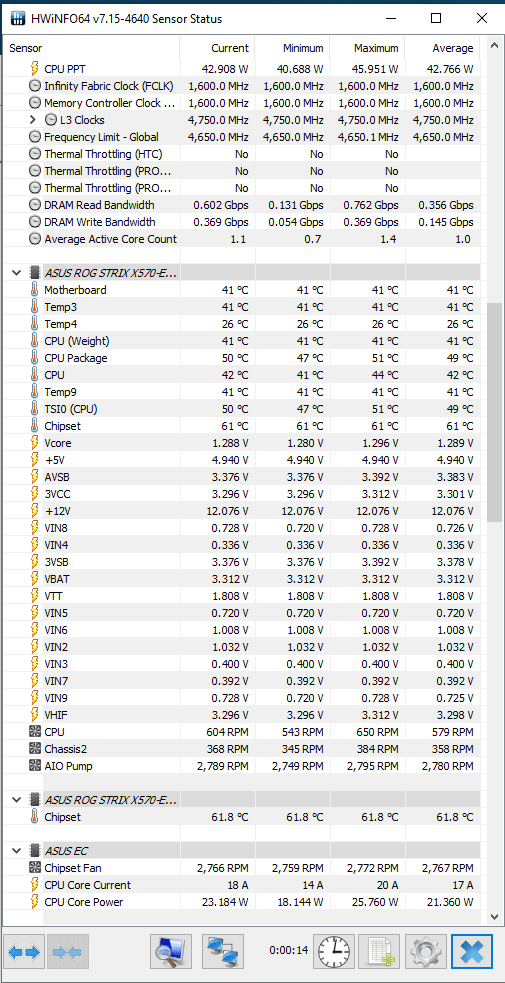Click the Average column header
505x983 pixels.
click(x=442, y=48)
